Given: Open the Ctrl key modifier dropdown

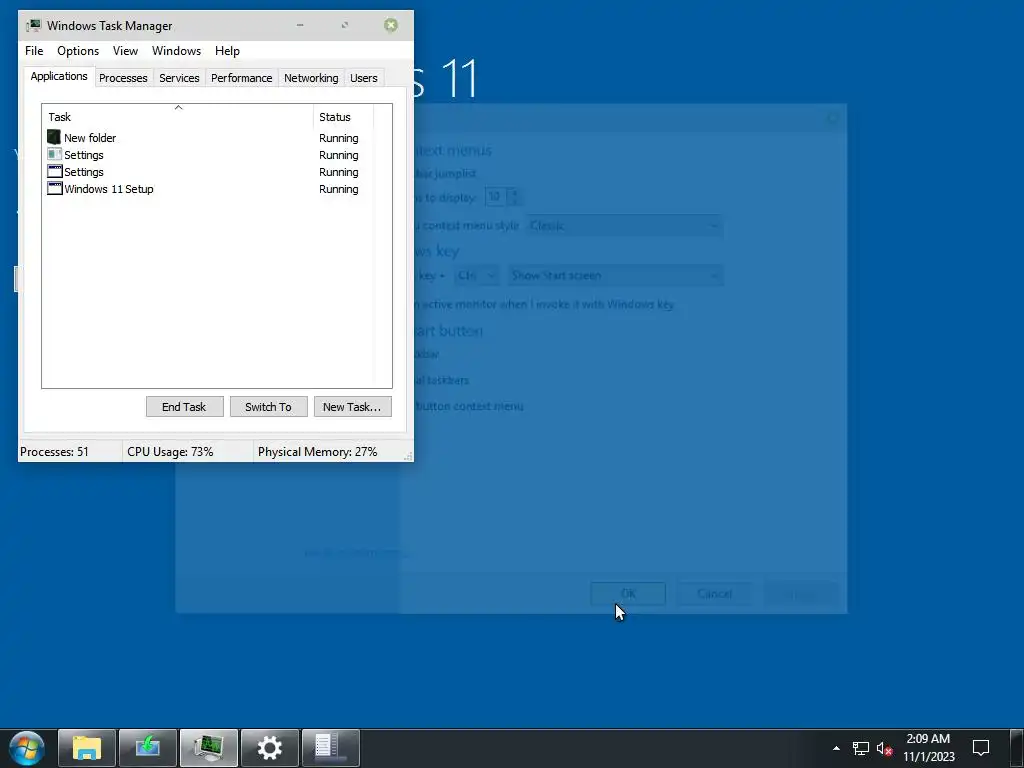Looking at the screenshot, I should click(476, 276).
